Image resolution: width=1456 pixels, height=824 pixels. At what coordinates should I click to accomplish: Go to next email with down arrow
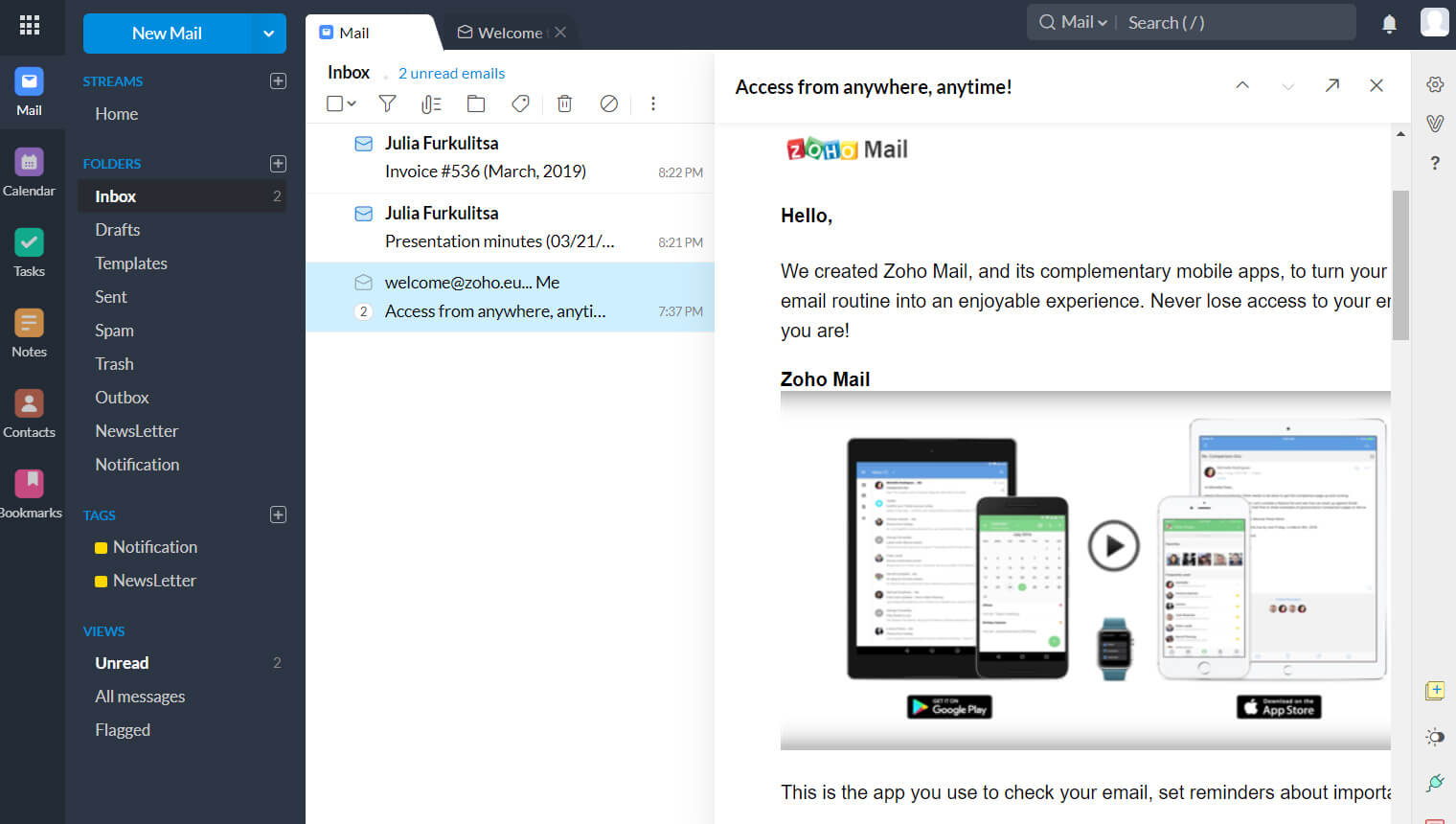pos(1288,86)
